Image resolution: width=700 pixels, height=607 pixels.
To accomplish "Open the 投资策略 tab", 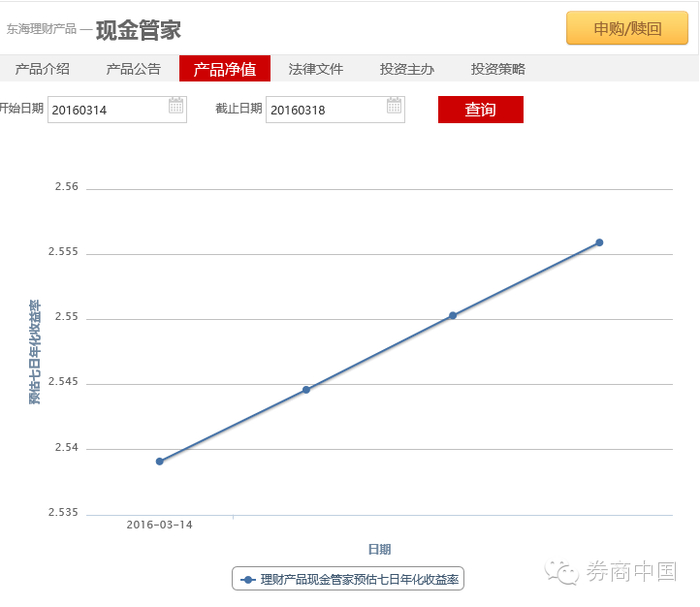I will pos(498,69).
